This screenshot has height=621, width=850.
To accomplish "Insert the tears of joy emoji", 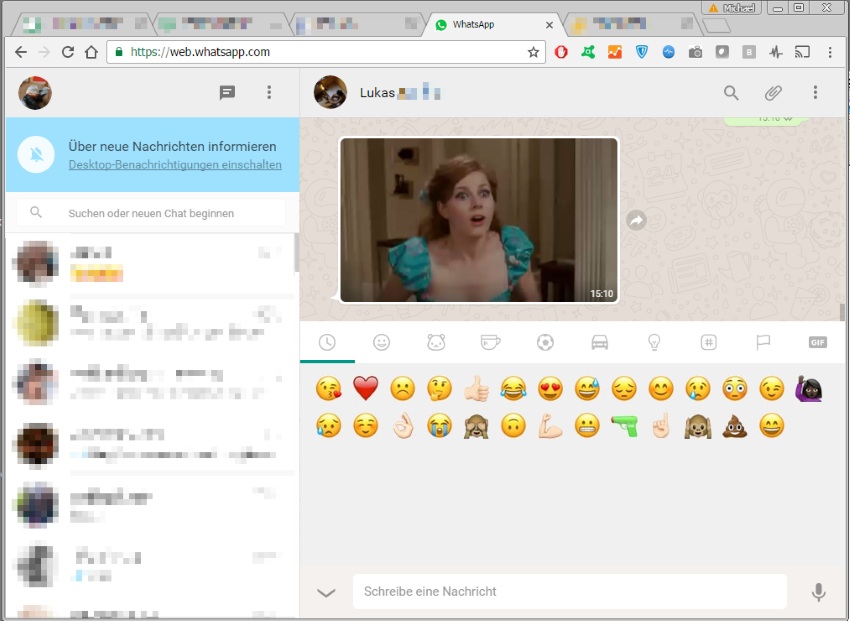I will (x=513, y=389).
